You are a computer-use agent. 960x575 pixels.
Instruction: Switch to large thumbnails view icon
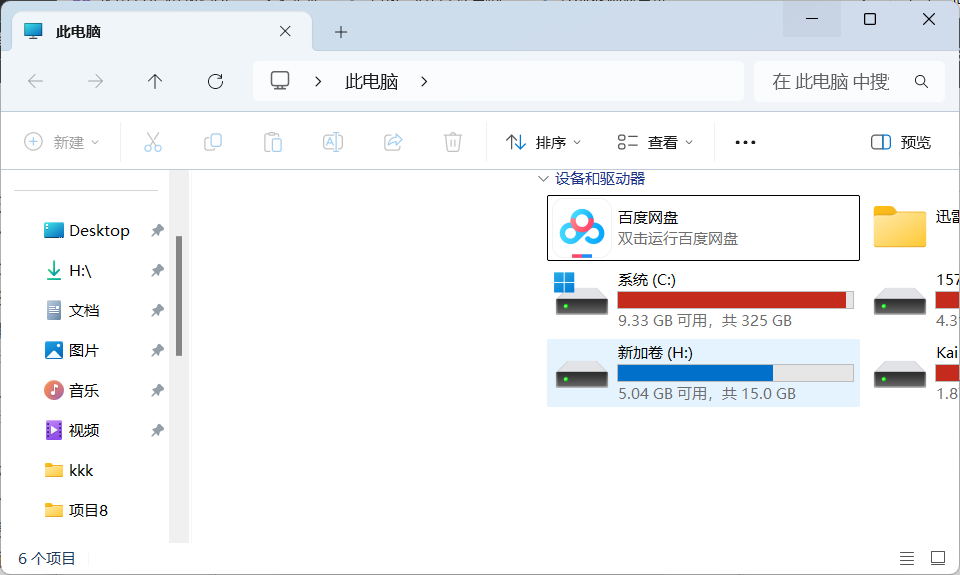(938, 558)
